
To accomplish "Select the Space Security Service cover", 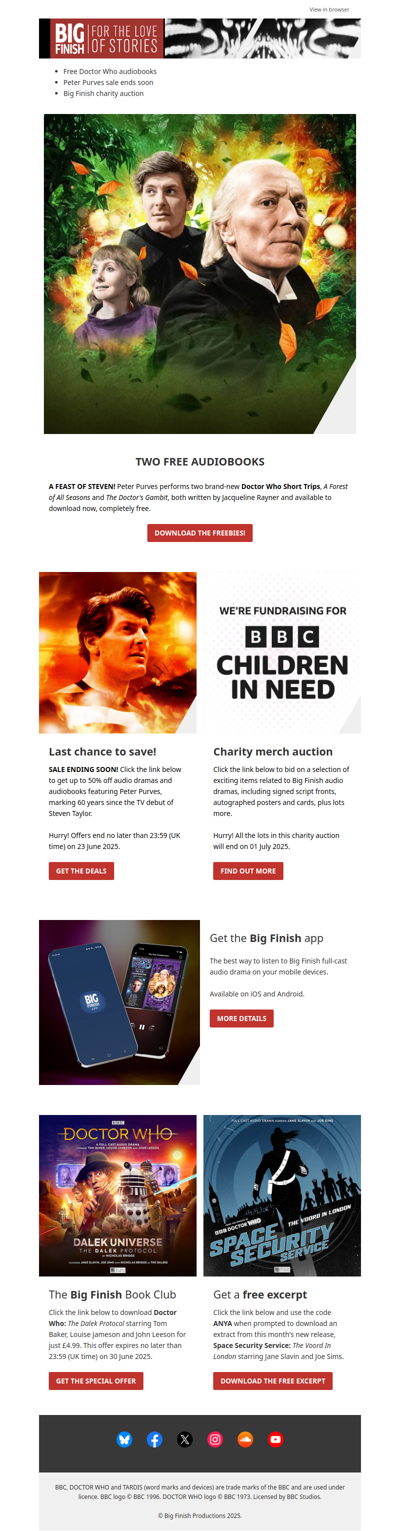I will tap(282, 1196).
